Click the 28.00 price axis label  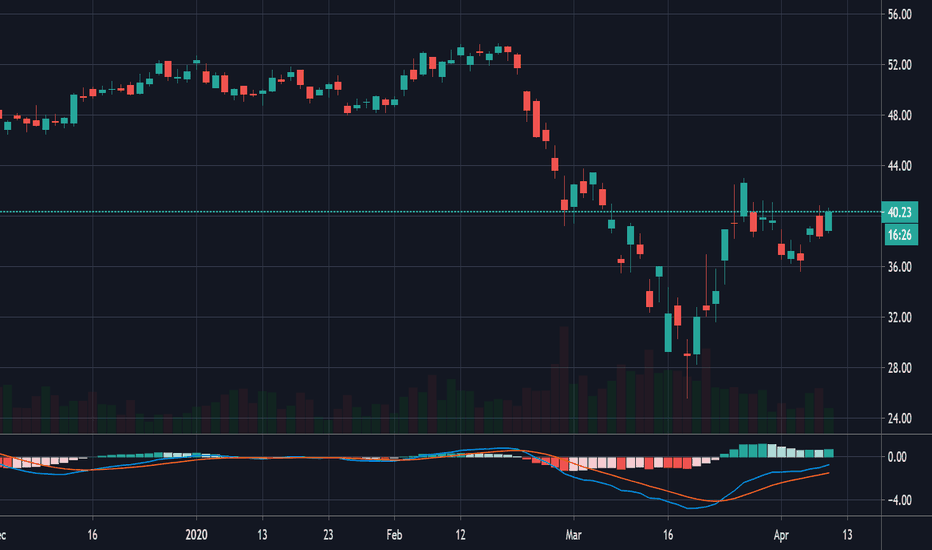click(x=899, y=368)
